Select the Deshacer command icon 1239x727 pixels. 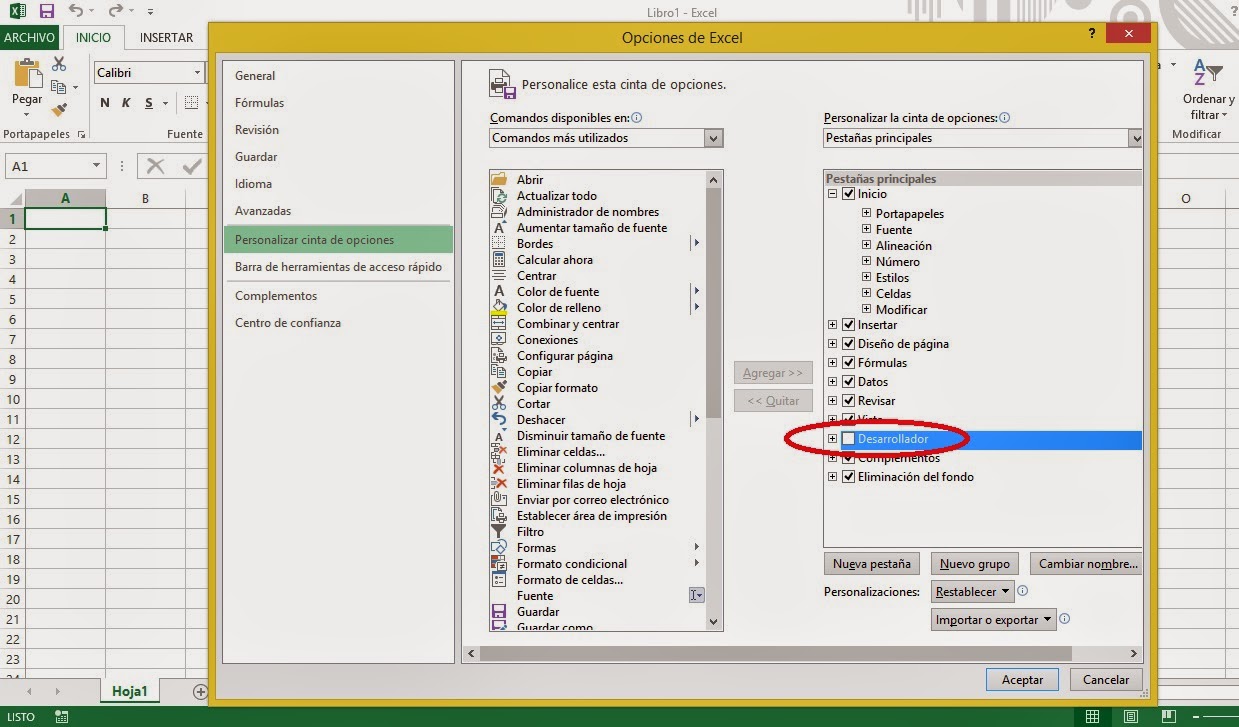point(500,420)
